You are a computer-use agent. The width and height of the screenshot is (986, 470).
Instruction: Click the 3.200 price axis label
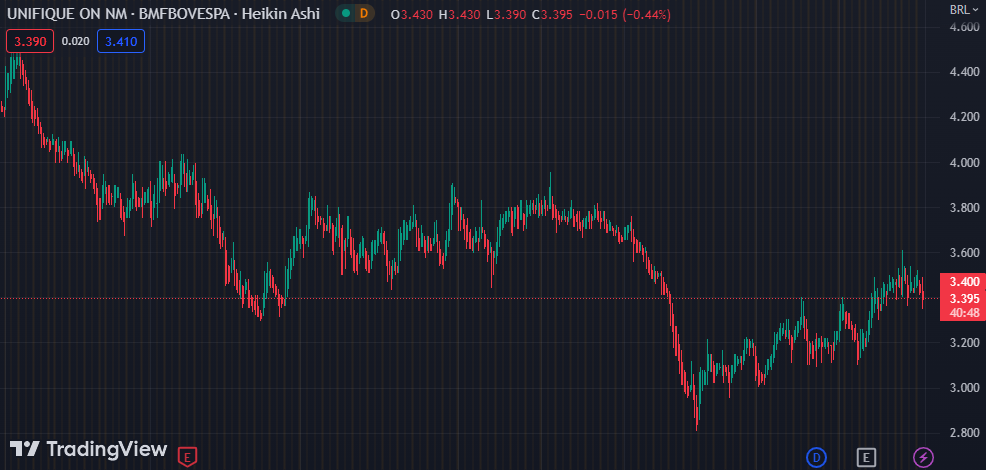(965, 343)
